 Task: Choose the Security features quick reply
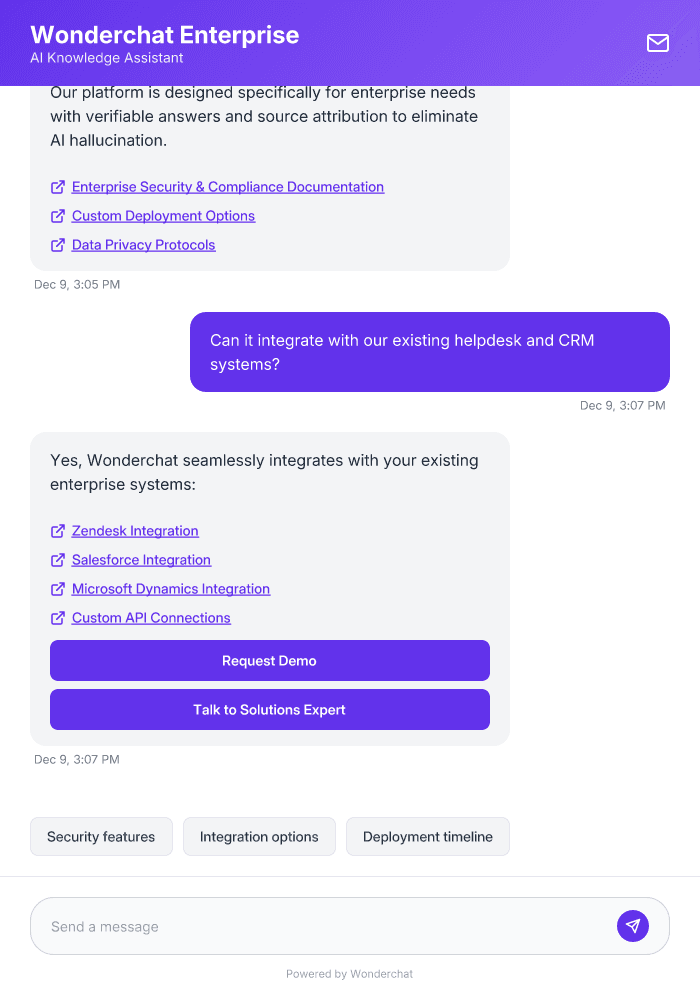tap(101, 836)
